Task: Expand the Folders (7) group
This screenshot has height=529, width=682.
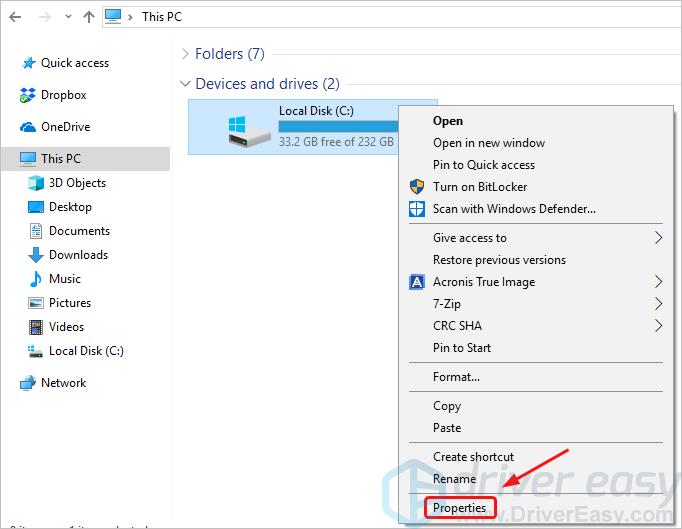Action: pos(185,53)
